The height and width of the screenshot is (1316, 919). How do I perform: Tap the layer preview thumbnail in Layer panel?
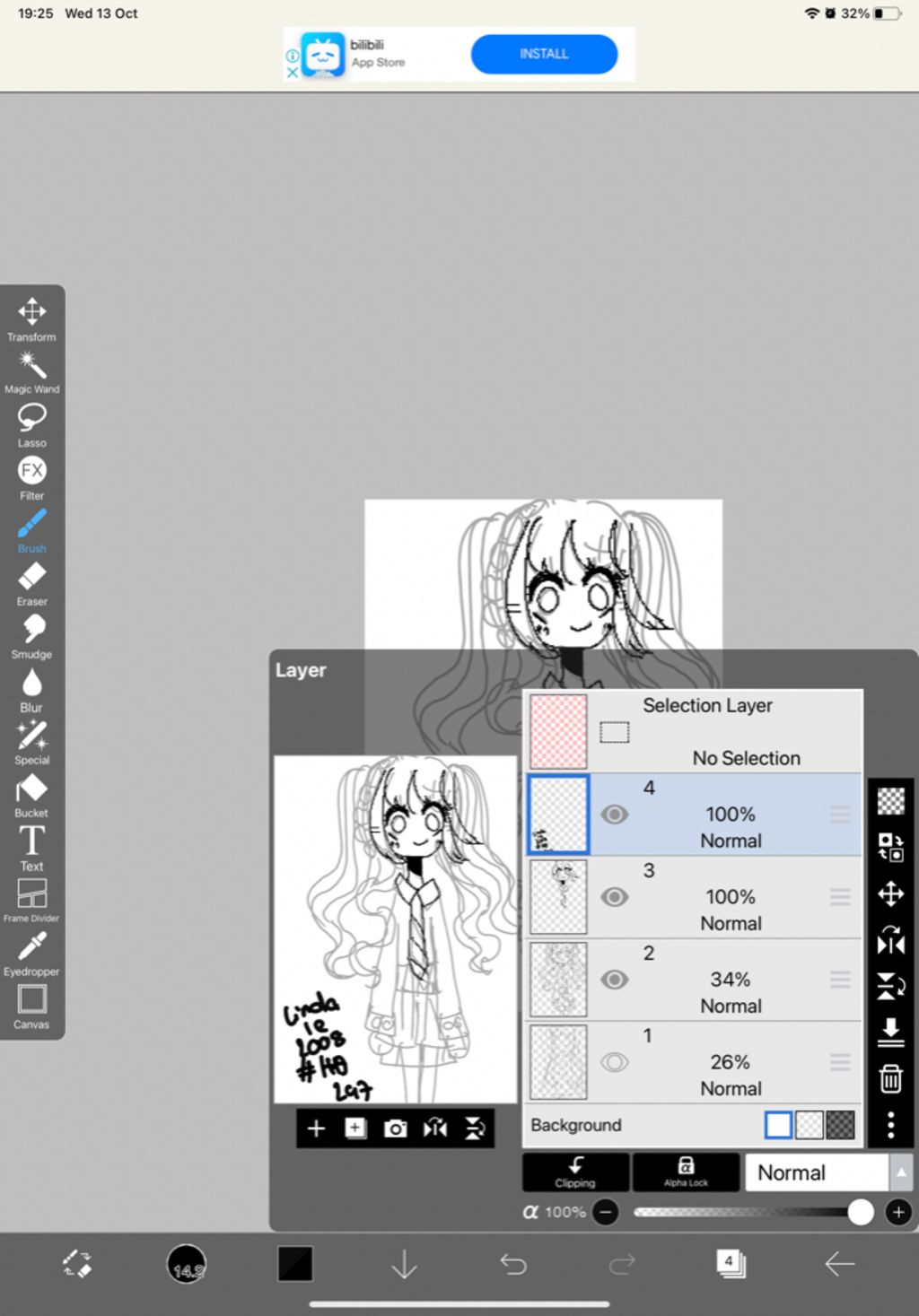(x=396, y=929)
